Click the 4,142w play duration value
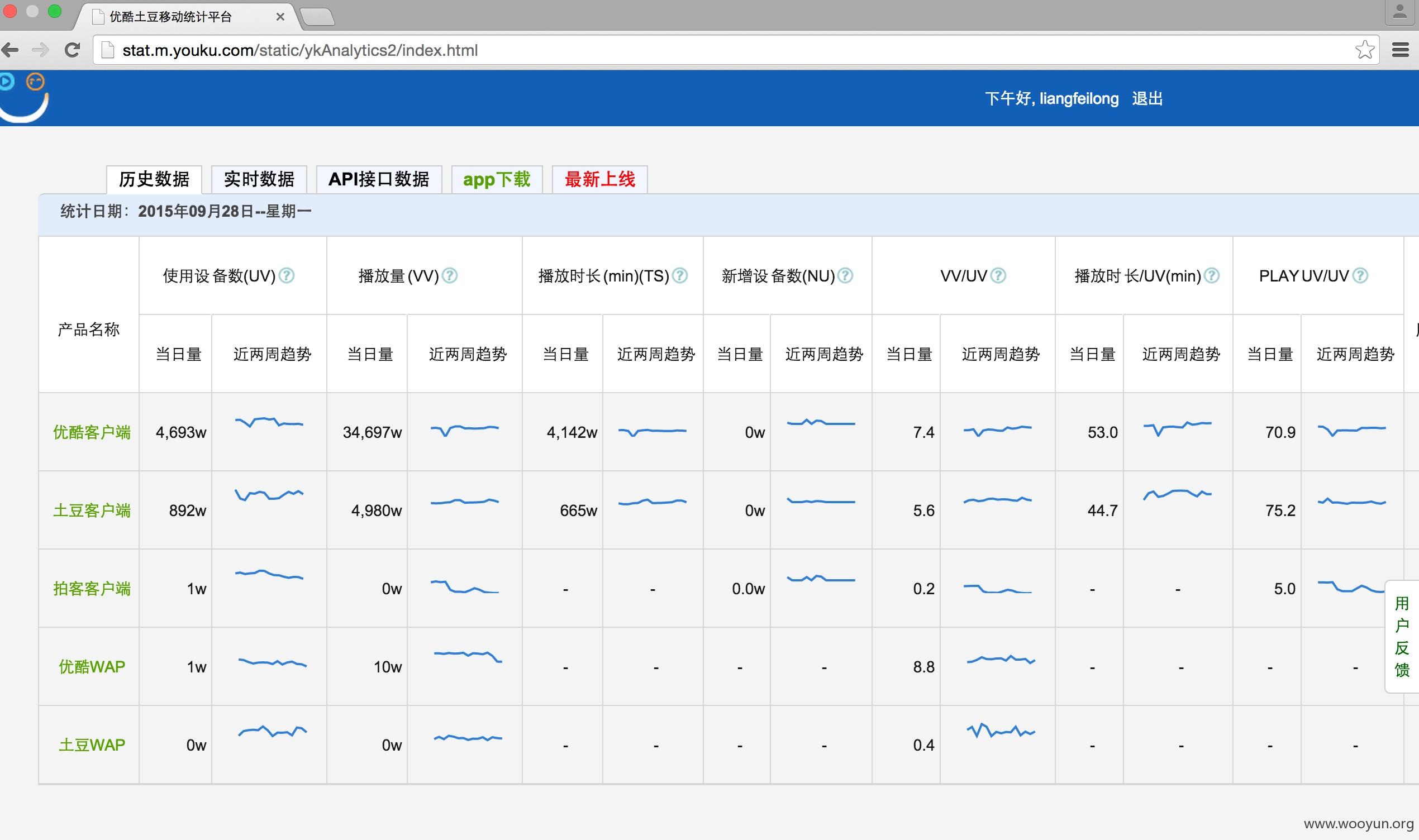The image size is (1419, 840). (x=572, y=432)
